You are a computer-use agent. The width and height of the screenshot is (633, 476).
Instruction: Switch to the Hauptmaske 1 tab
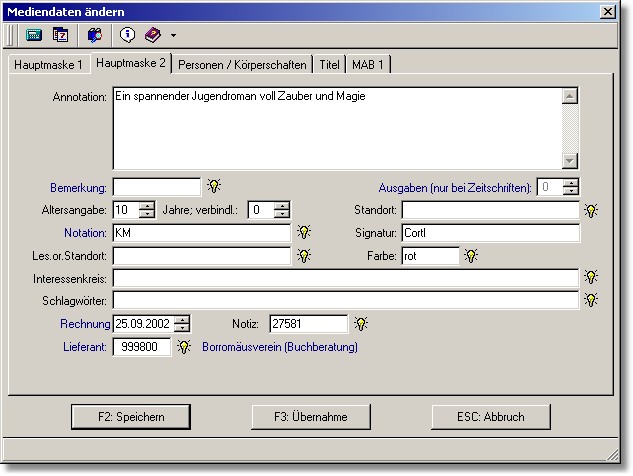[x=47, y=64]
